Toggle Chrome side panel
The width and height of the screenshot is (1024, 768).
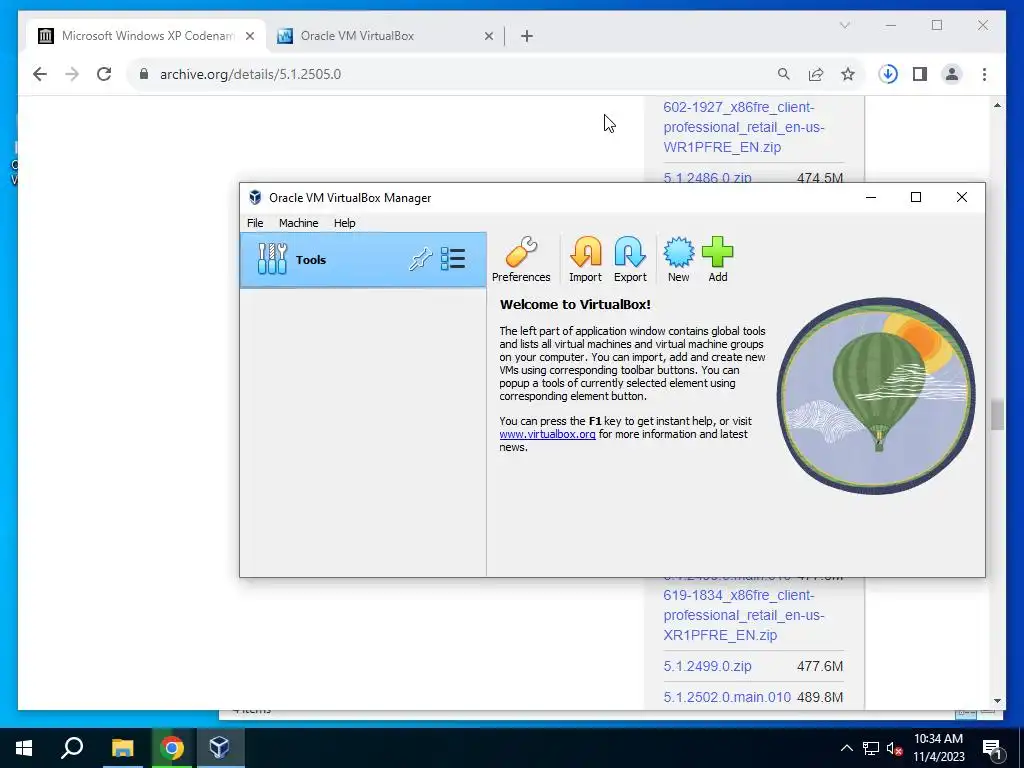click(x=920, y=74)
